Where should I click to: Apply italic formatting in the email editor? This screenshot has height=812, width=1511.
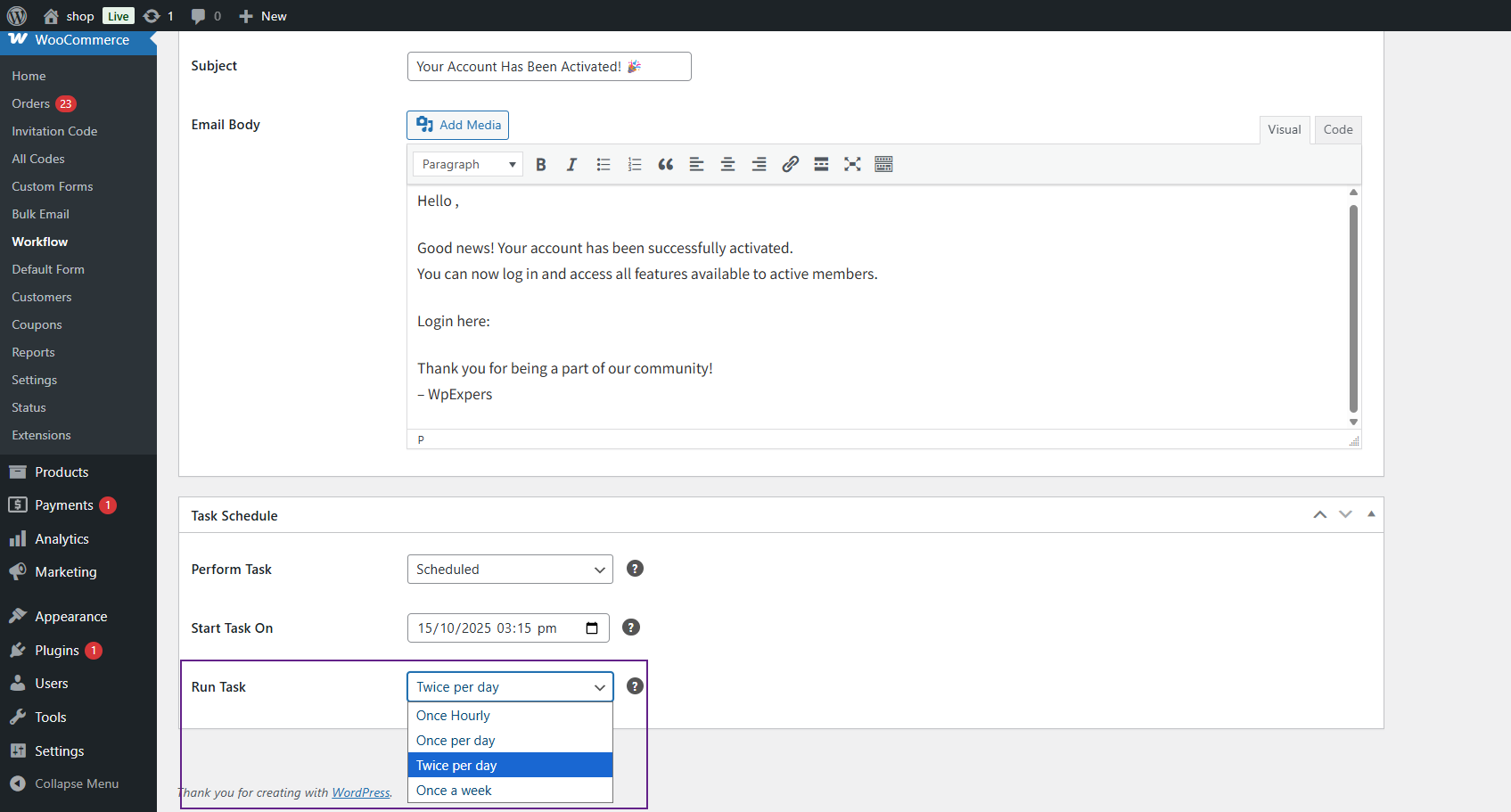[x=571, y=165]
